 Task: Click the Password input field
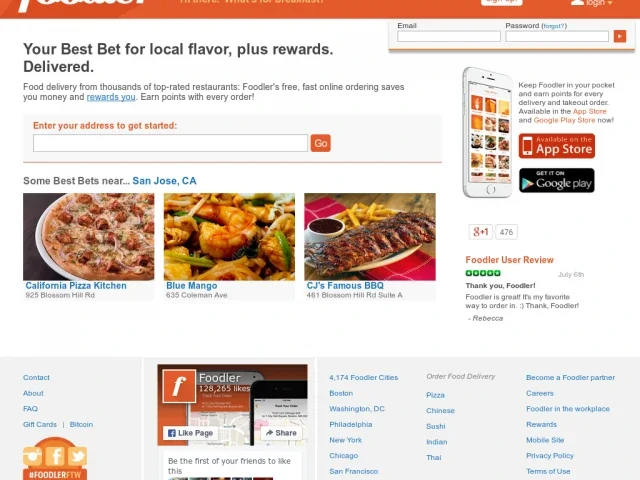557,36
